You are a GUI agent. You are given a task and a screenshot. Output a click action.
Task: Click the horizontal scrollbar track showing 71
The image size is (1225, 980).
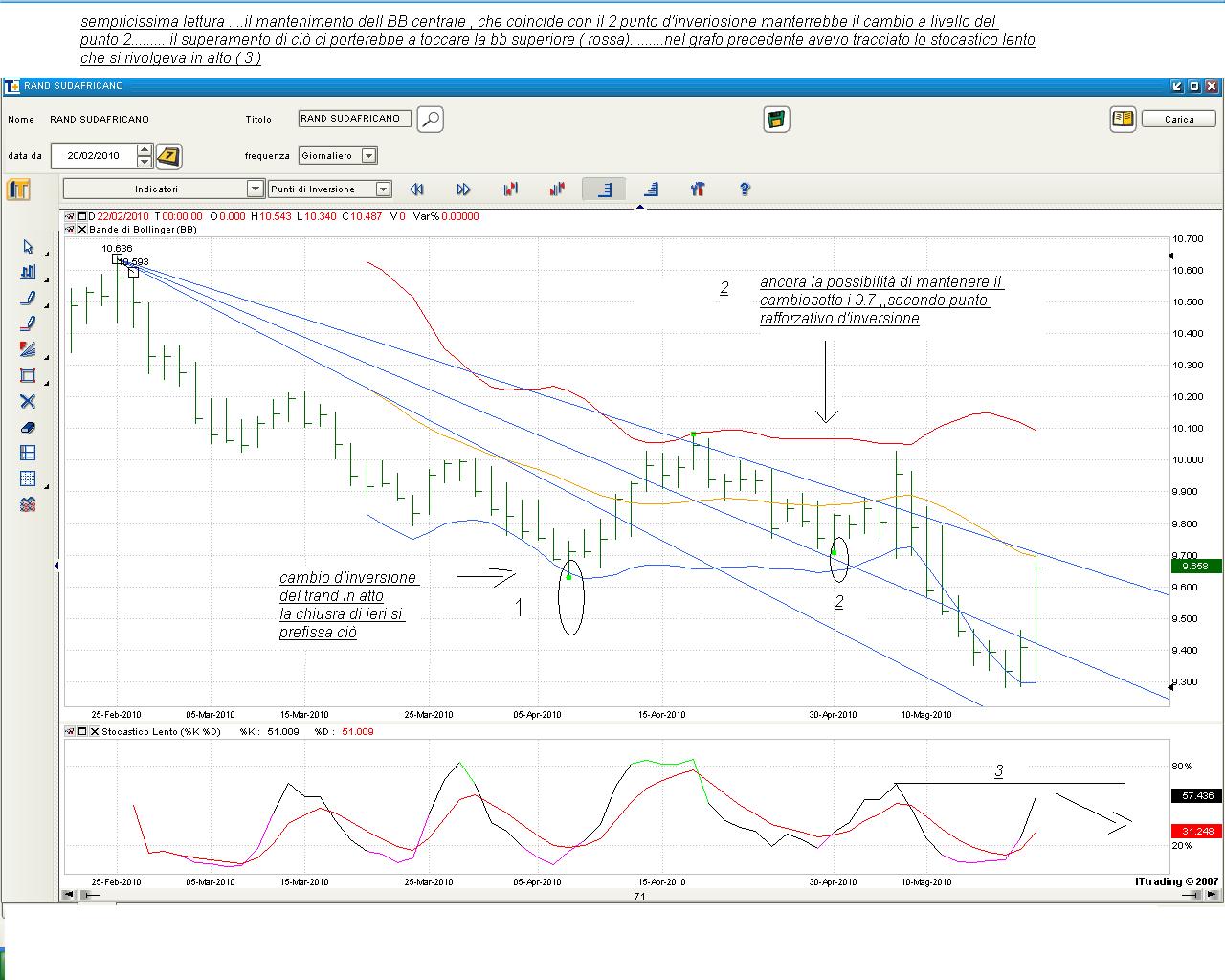coord(639,896)
